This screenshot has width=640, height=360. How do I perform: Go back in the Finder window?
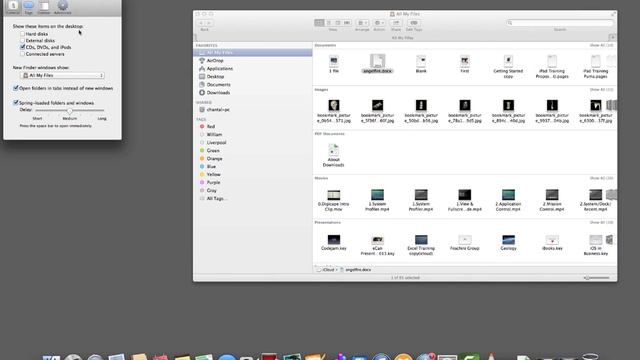click(201, 23)
